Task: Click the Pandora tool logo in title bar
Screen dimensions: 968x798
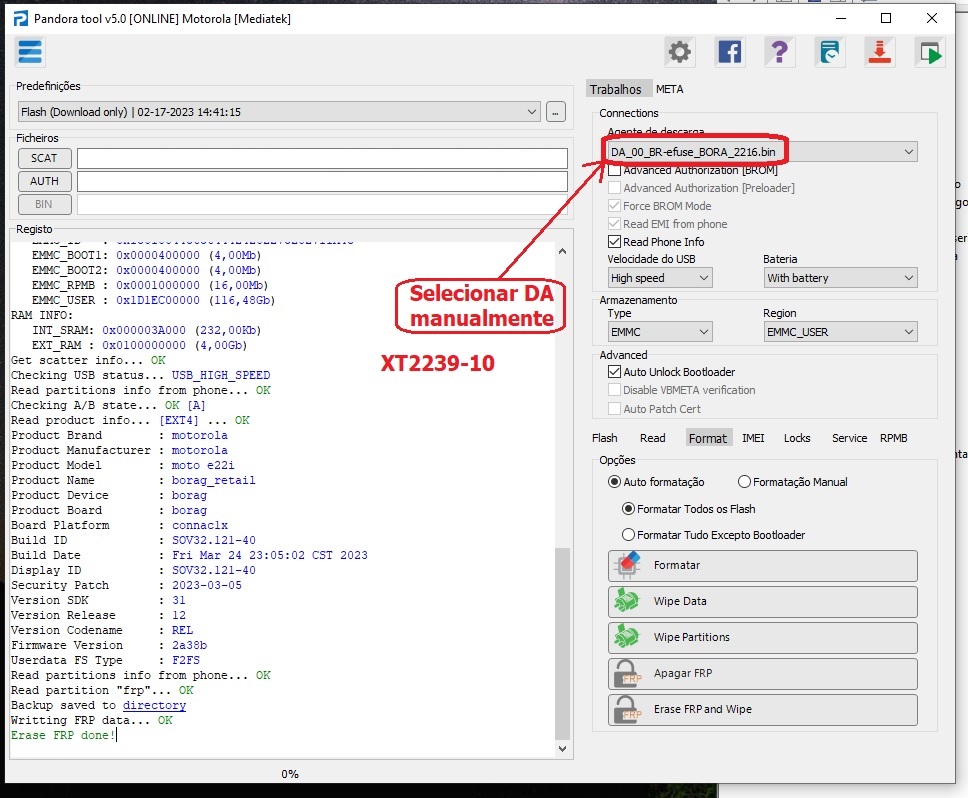Action: (21, 19)
